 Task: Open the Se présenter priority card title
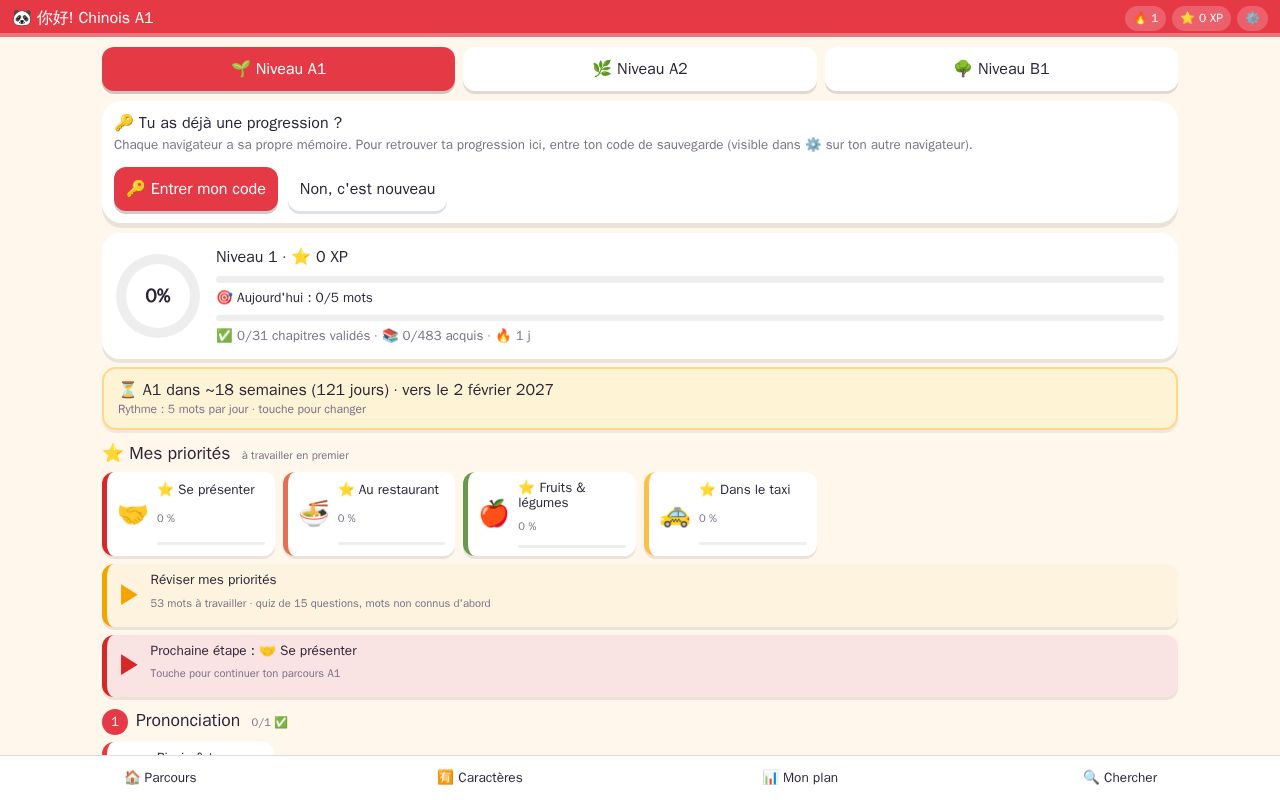(x=206, y=490)
